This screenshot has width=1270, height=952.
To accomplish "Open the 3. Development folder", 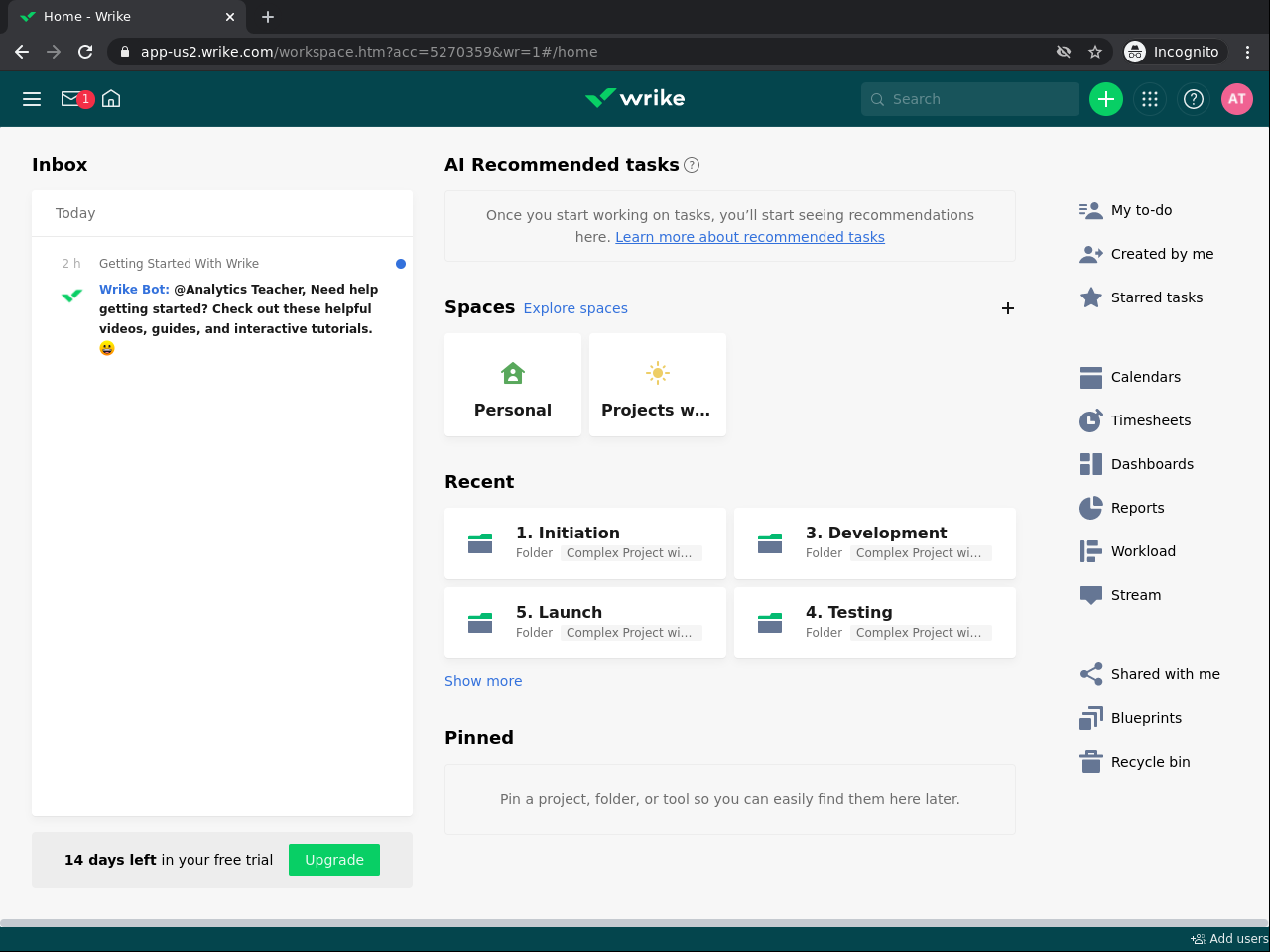I will coord(875,543).
